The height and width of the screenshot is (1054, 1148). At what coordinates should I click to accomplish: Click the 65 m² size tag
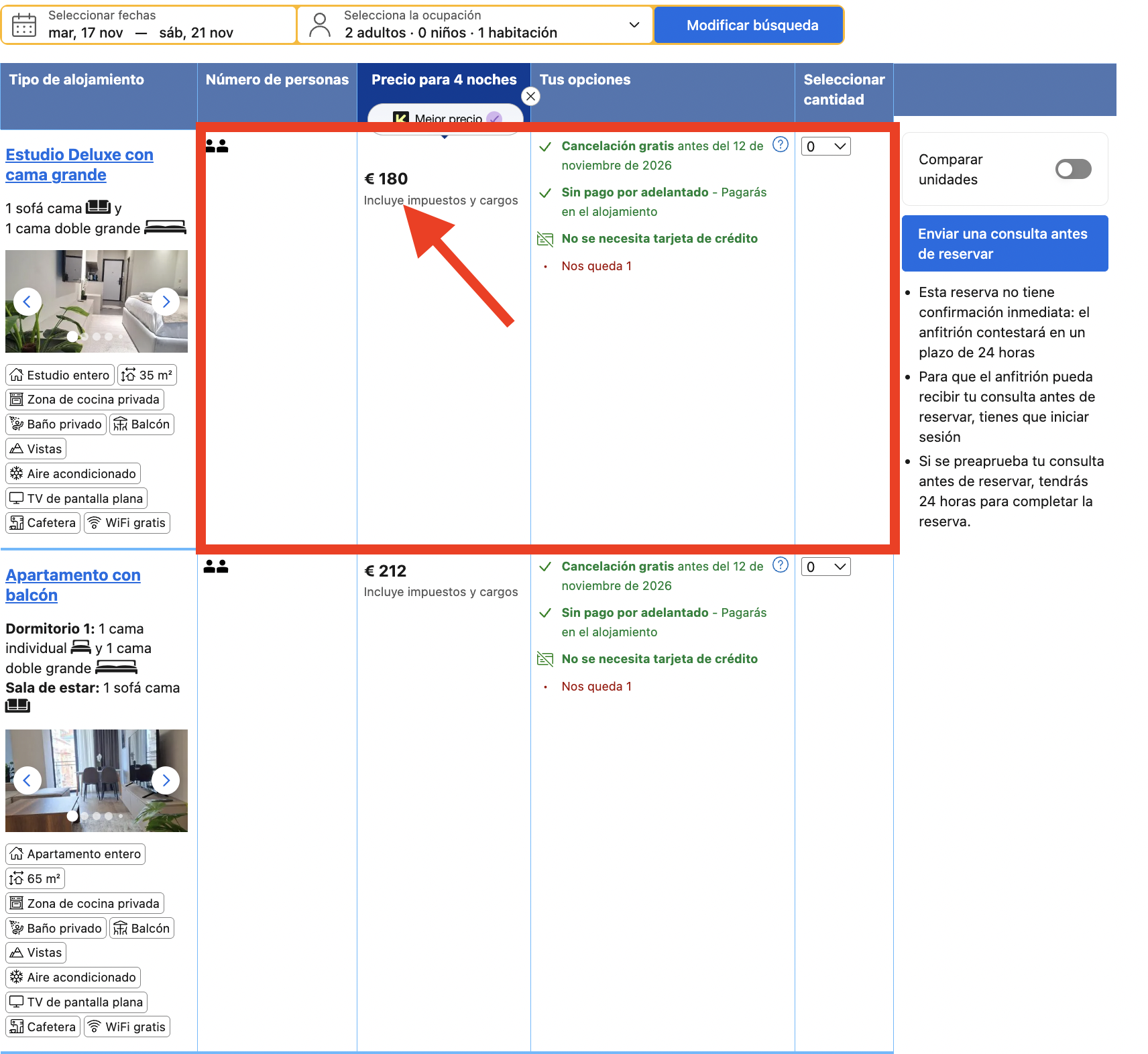(x=36, y=878)
